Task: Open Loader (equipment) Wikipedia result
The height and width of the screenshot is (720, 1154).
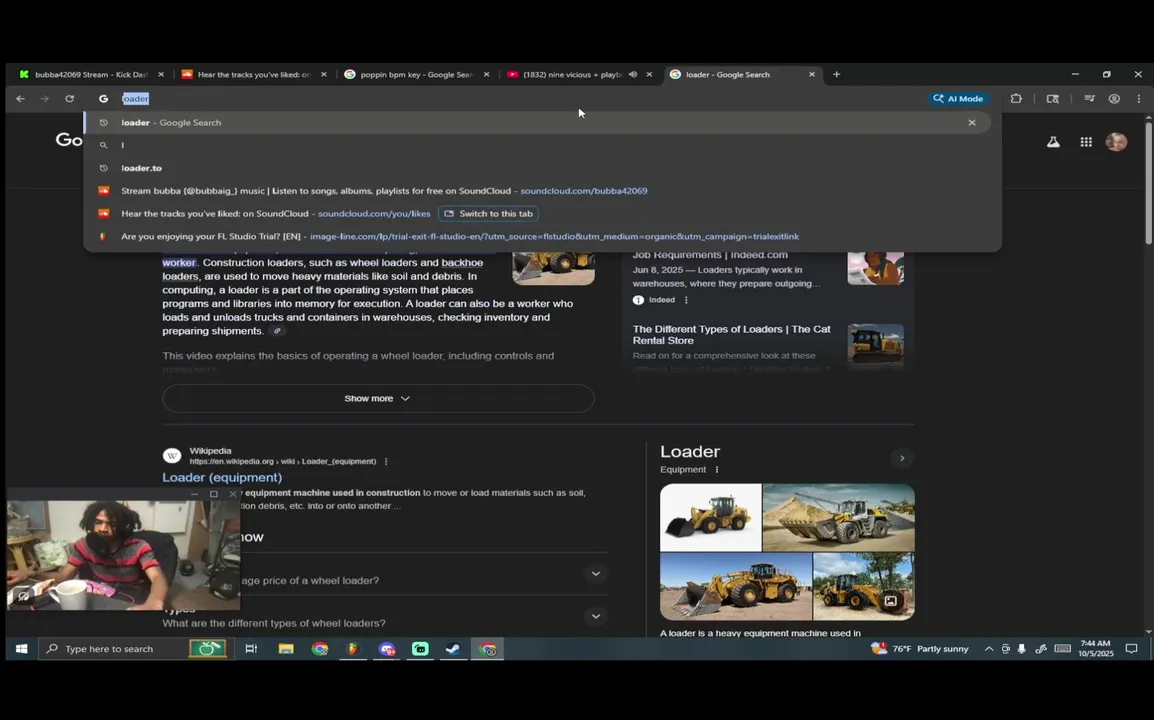Action: point(222,478)
